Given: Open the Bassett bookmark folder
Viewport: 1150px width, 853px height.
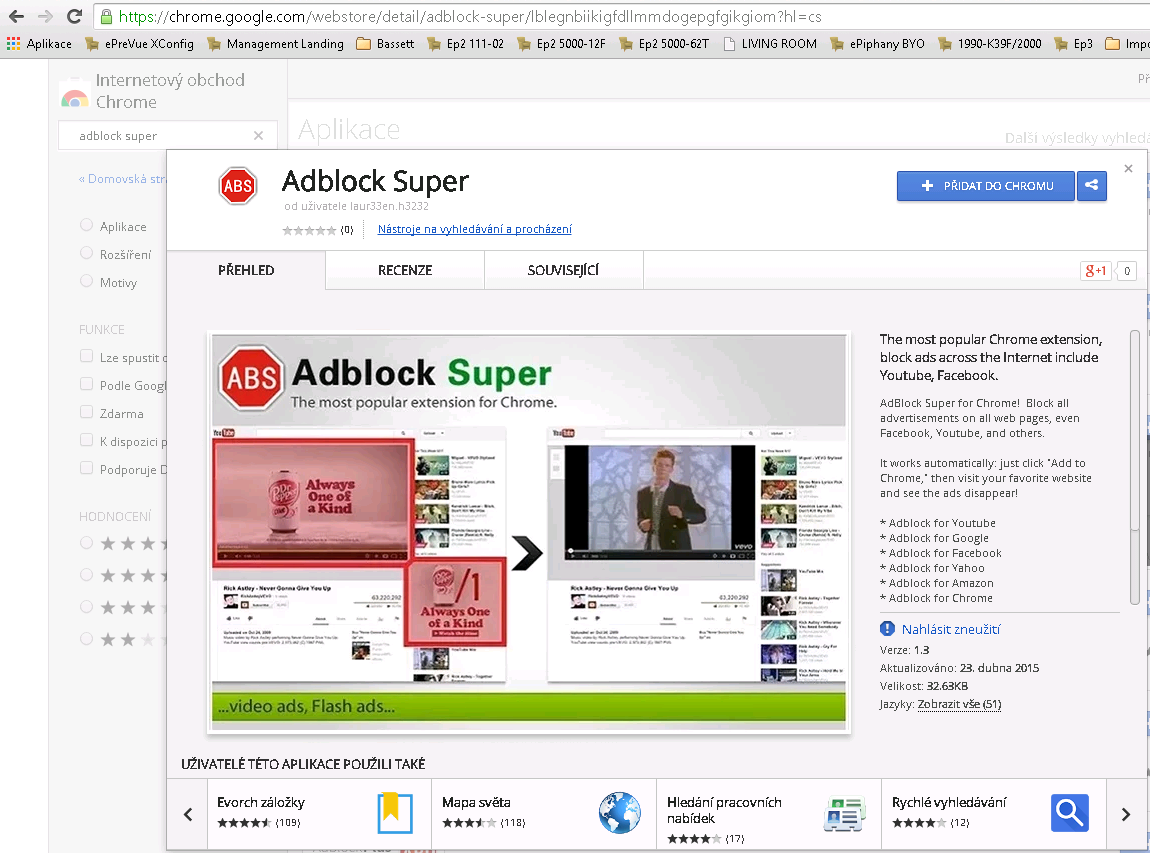Looking at the screenshot, I should coord(385,44).
